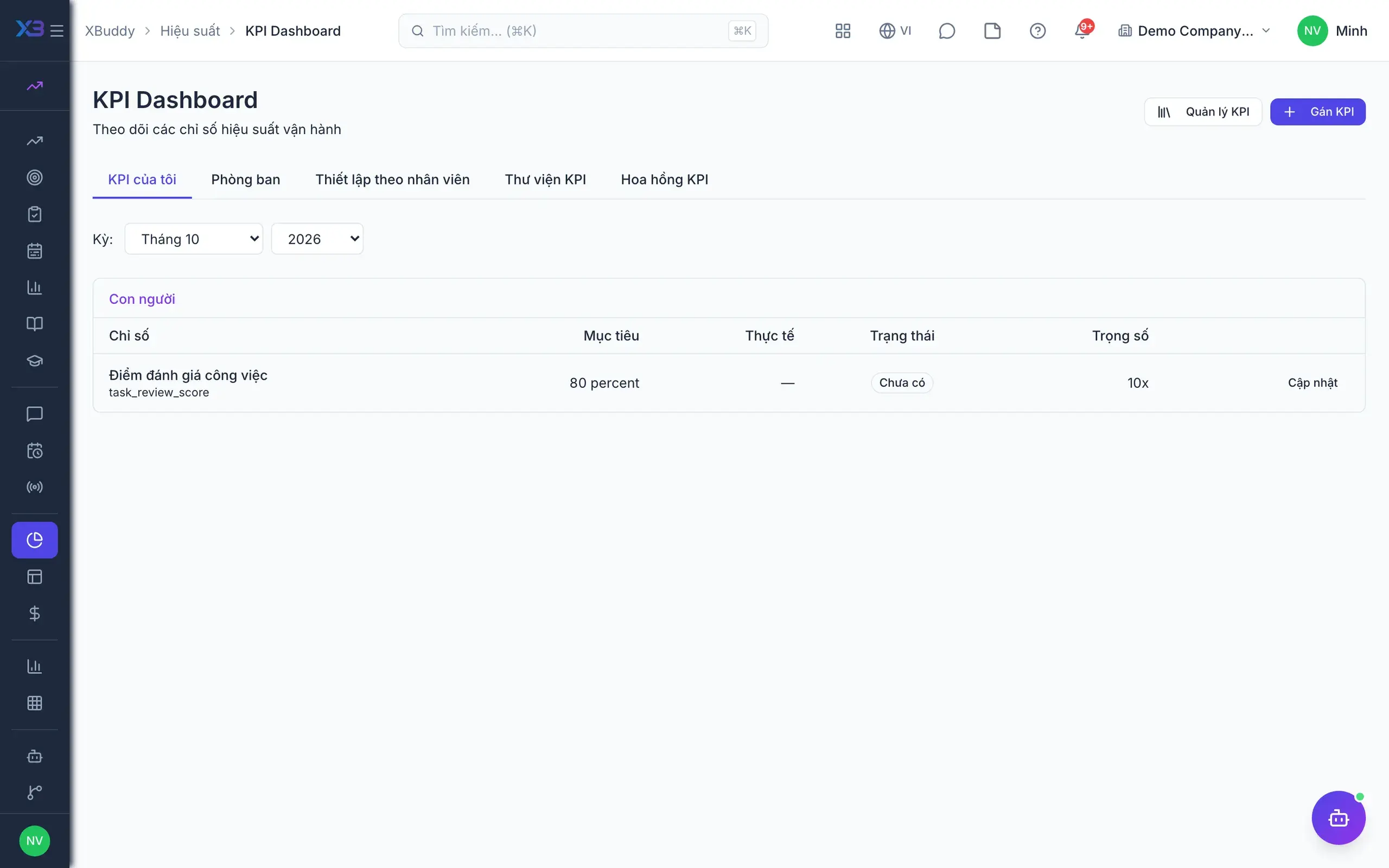Open the clipboard checklist icon in sidebar

[x=34, y=214]
